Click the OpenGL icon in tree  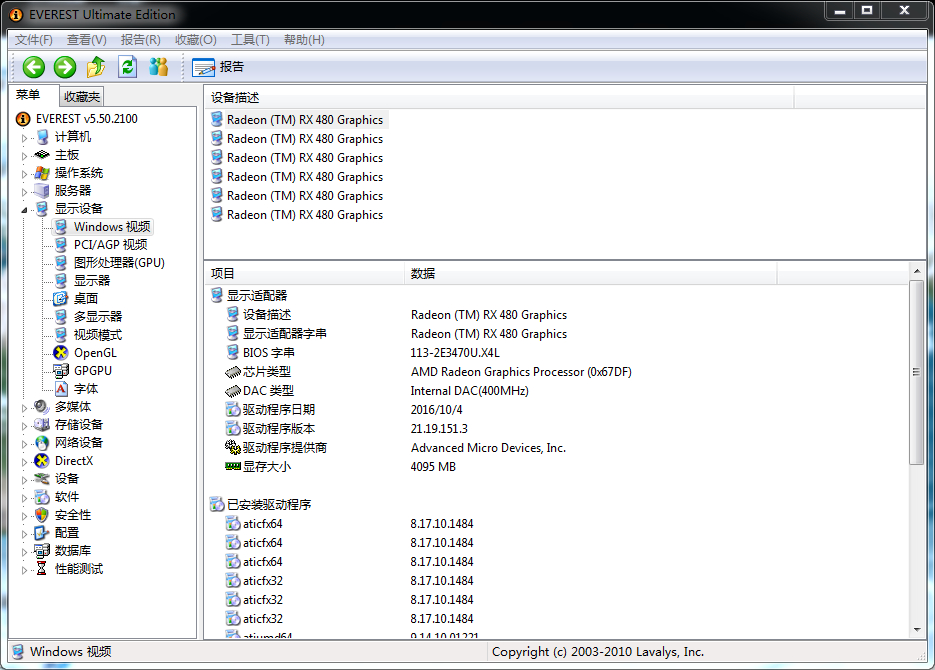coord(61,353)
